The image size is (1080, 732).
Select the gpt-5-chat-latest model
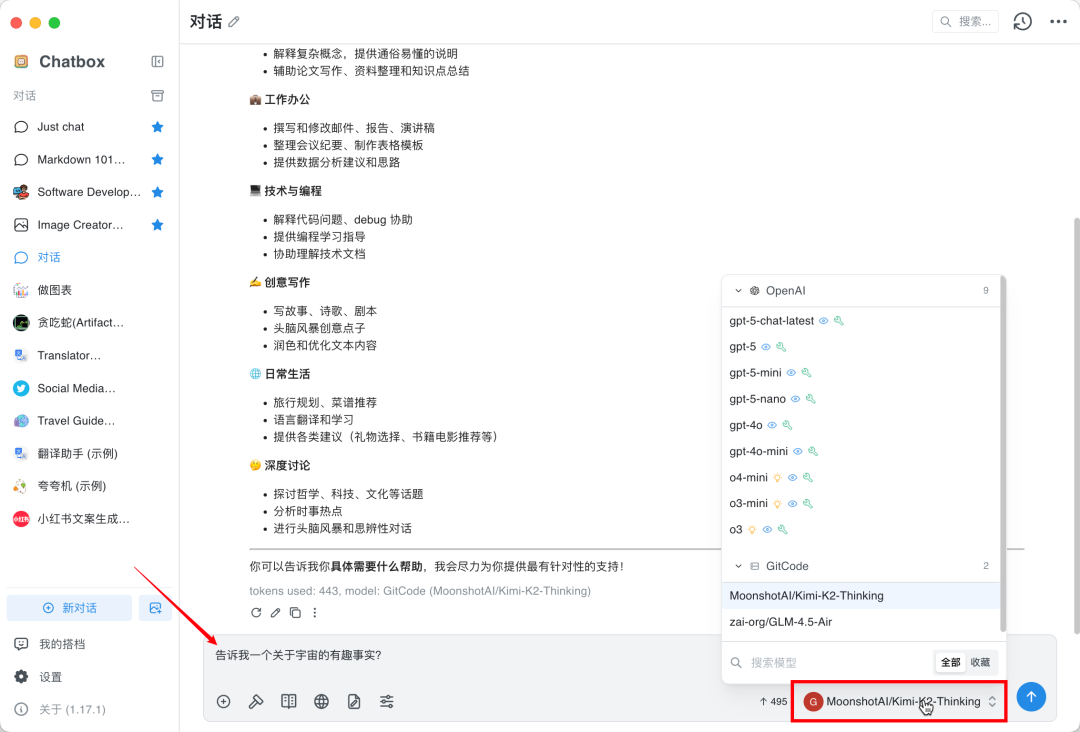[861, 321]
